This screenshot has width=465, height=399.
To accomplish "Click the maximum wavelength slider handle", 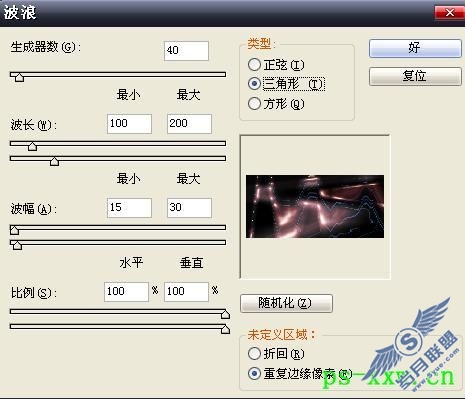I will click(54, 161).
